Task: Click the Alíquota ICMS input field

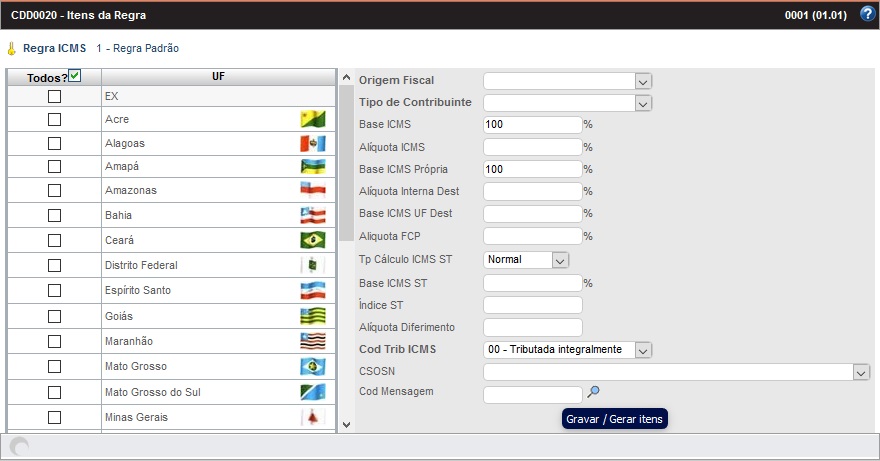Action: click(x=532, y=147)
